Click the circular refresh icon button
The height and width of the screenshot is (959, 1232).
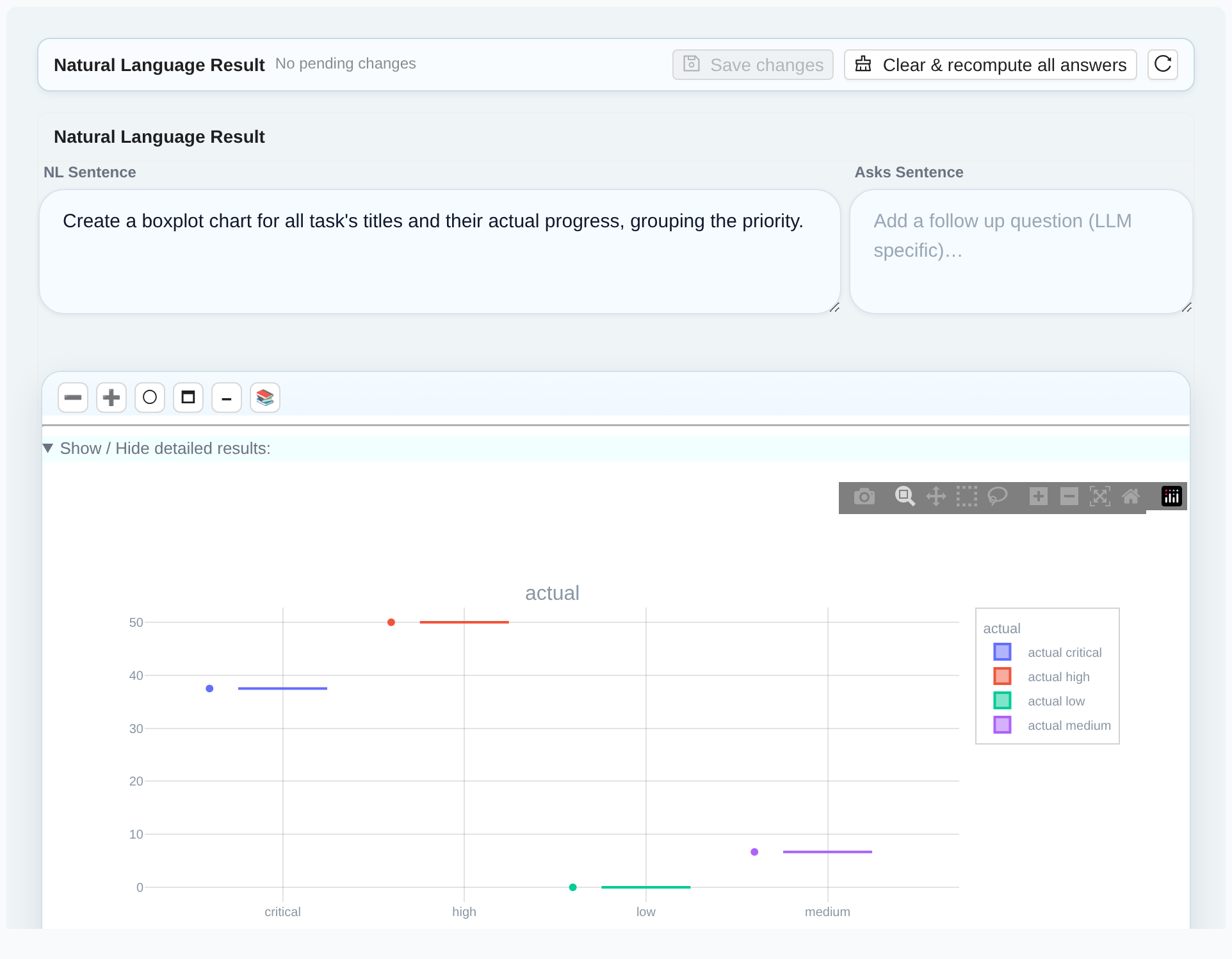pos(1162,65)
